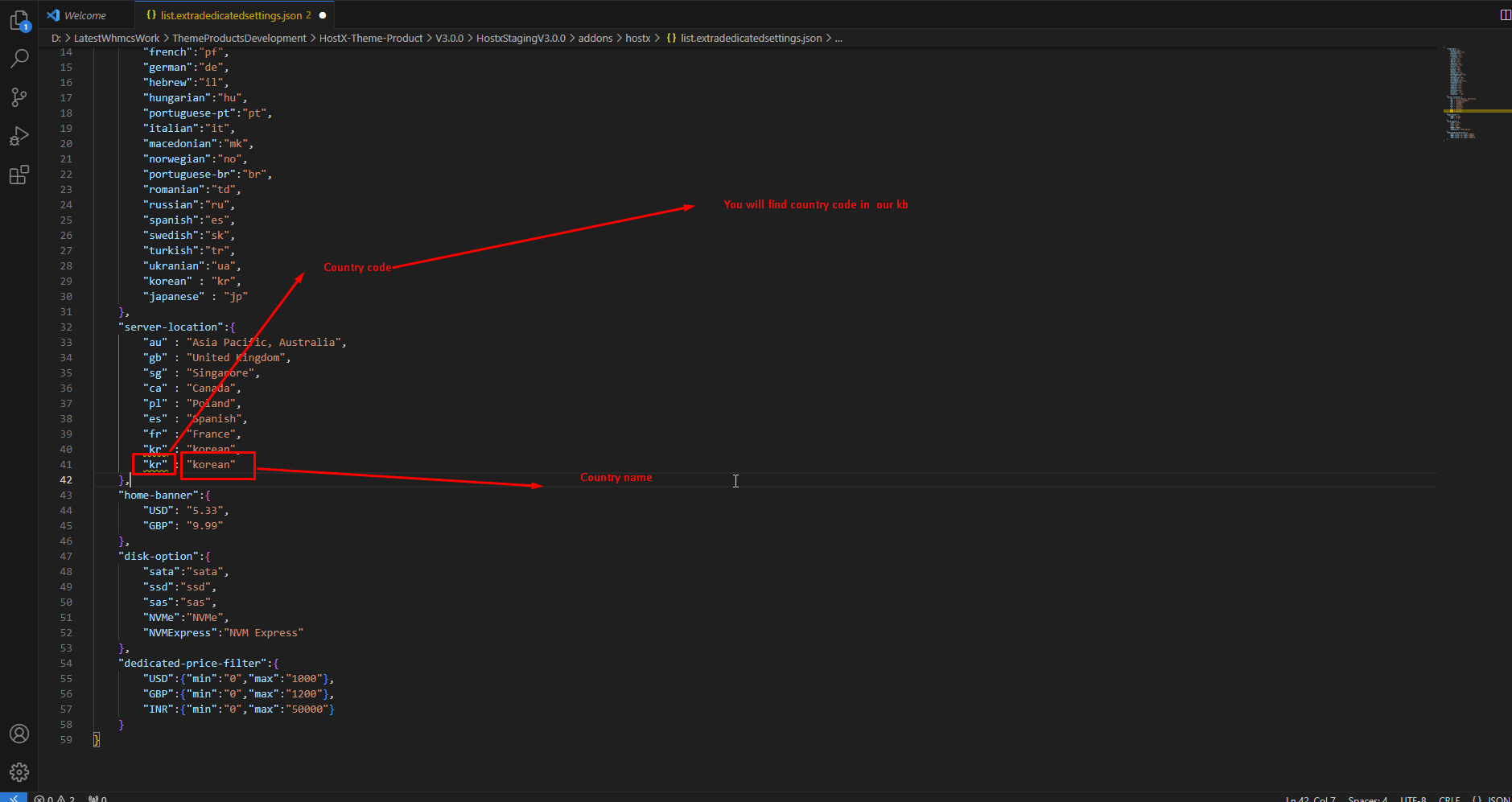Click the Accounts icon in activity bar
This screenshot has height=802, width=1512.
19,734
